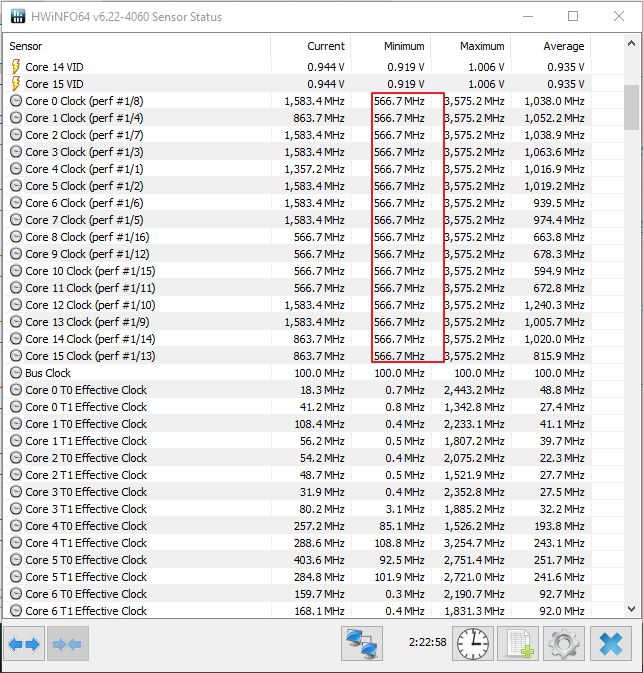Click the clock icon beside Bus Clock

[x=16, y=373]
